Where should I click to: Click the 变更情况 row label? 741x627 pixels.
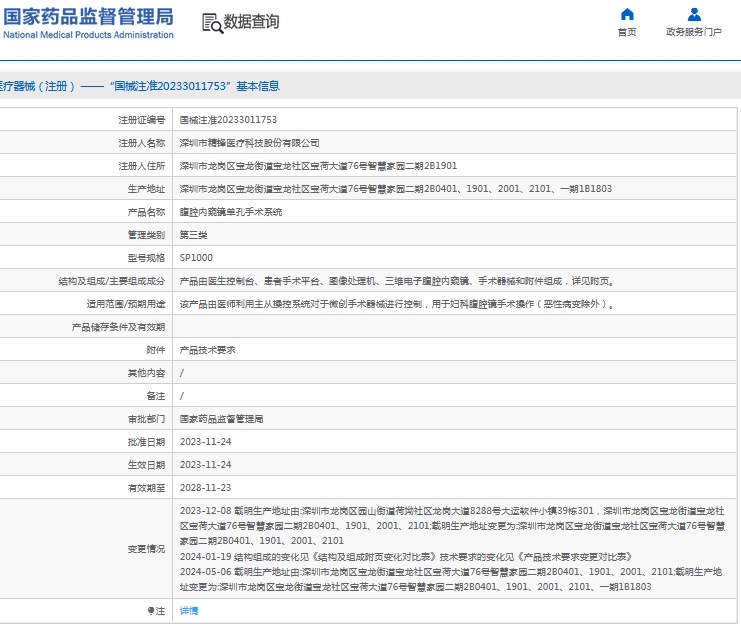(146, 549)
